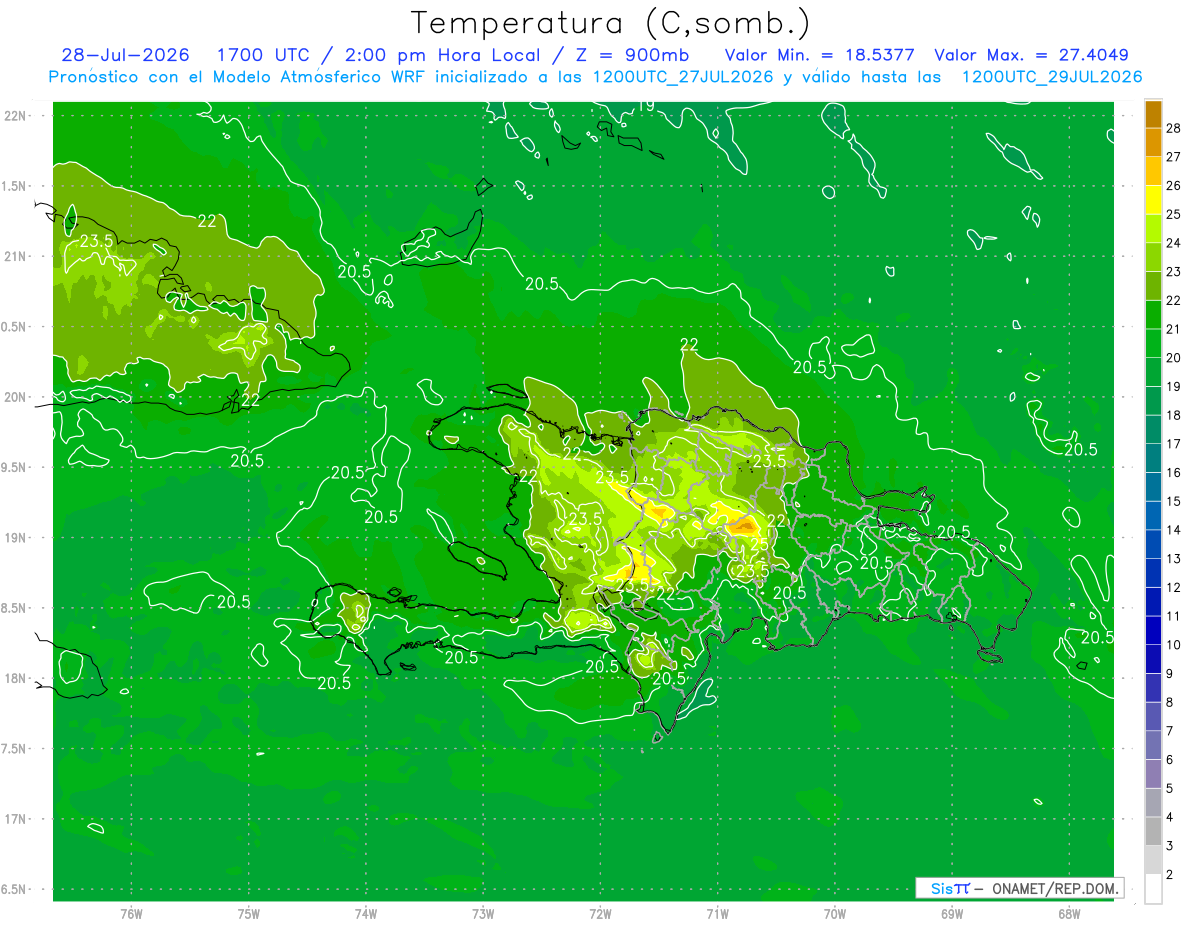Image resolution: width=1200 pixels, height=927 pixels.
Task: Click the colorbar scale number 14
Action: (1173, 530)
